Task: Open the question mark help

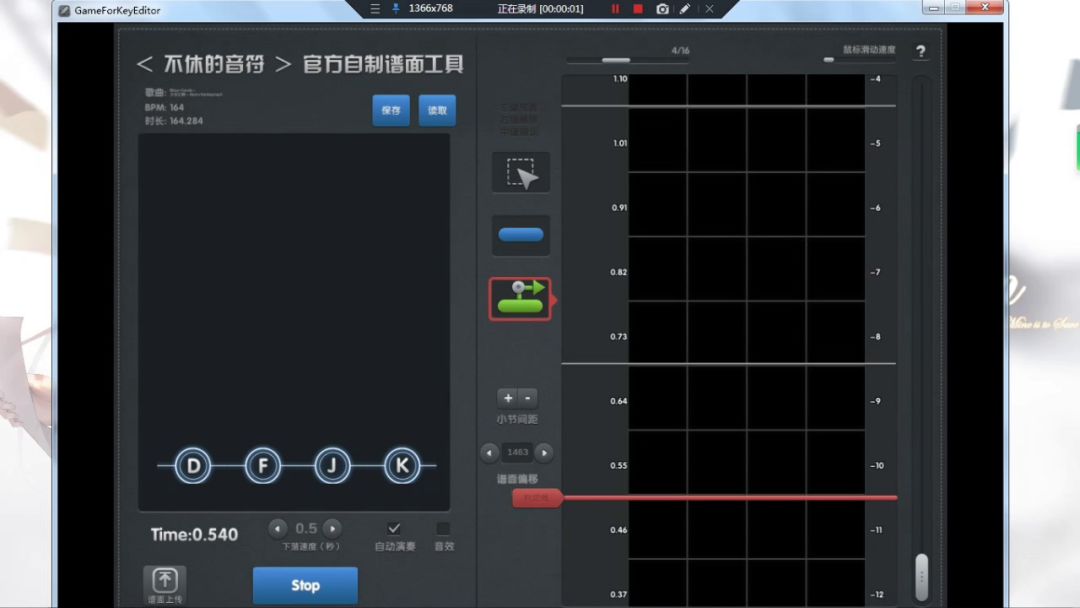Action: pos(920,52)
